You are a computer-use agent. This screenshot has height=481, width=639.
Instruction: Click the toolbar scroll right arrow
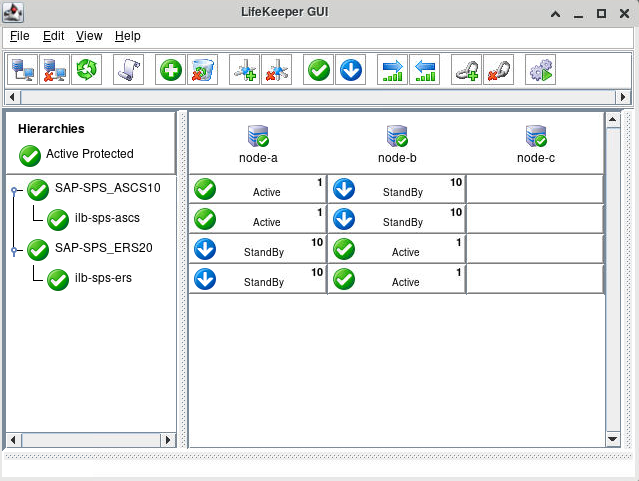tap(622, 97)
